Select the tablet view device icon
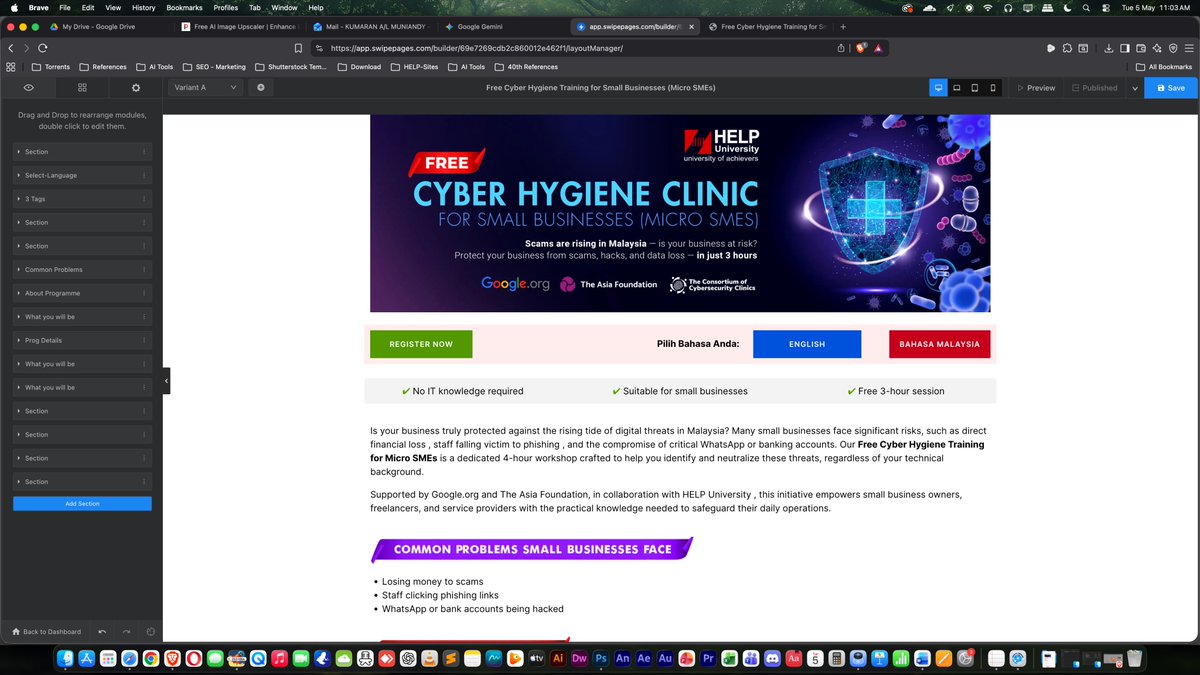The width and height of the screenshot is (1200, 675). pos(975,88)
